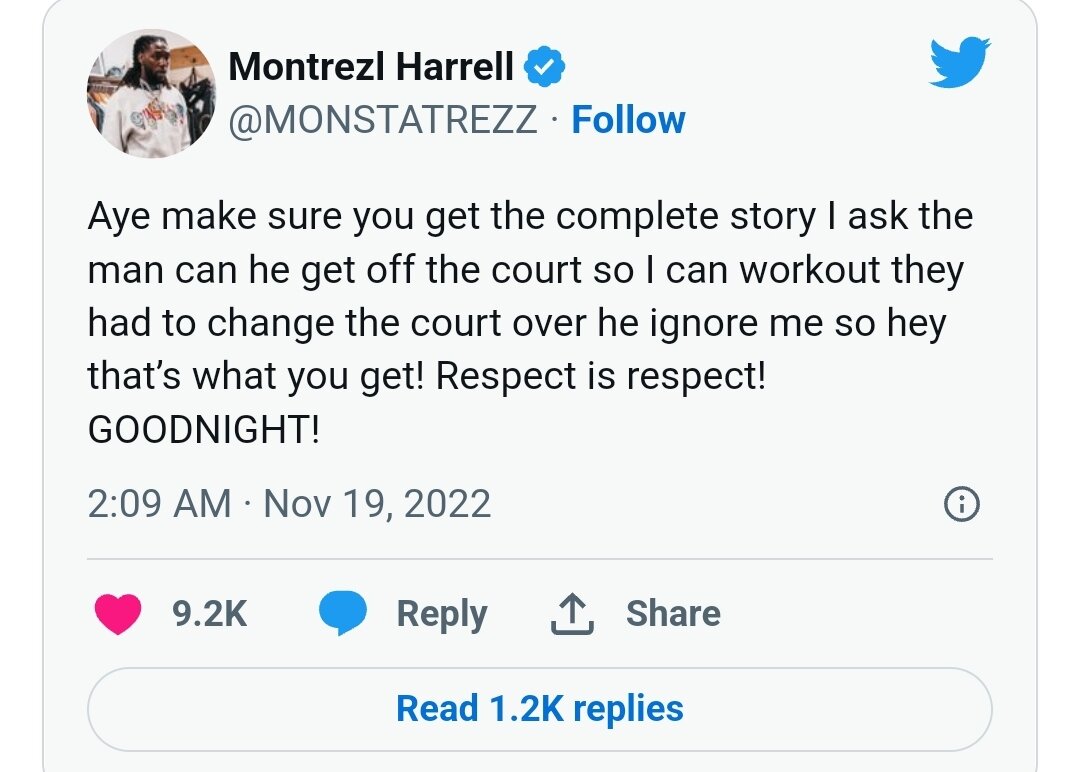Click the Montrezl Harrell display name
The image size is (1080, 772).
(x=371, y=67)
